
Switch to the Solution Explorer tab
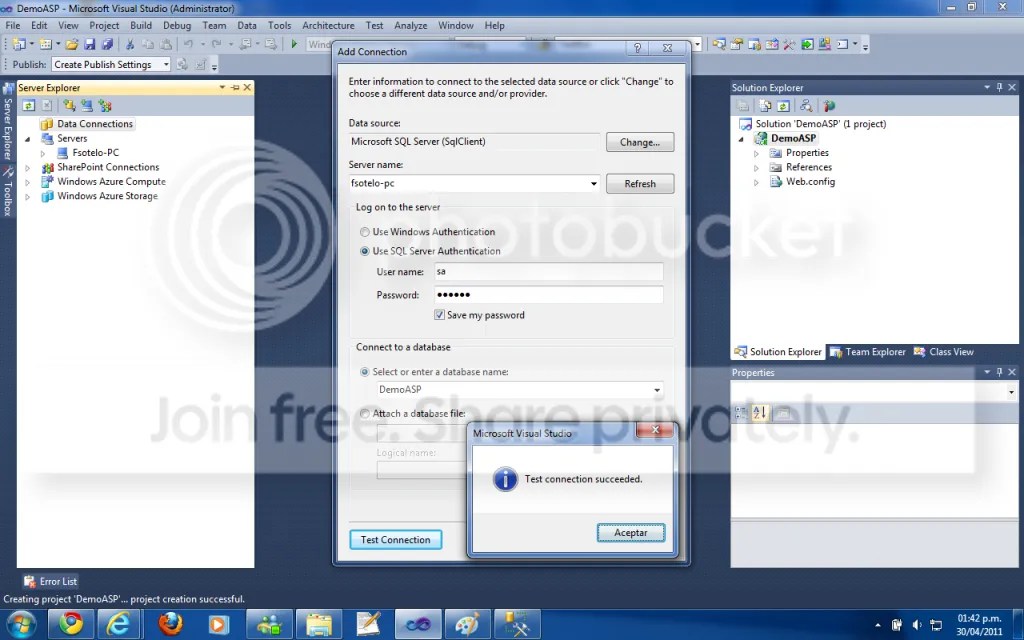pos(778,351)
